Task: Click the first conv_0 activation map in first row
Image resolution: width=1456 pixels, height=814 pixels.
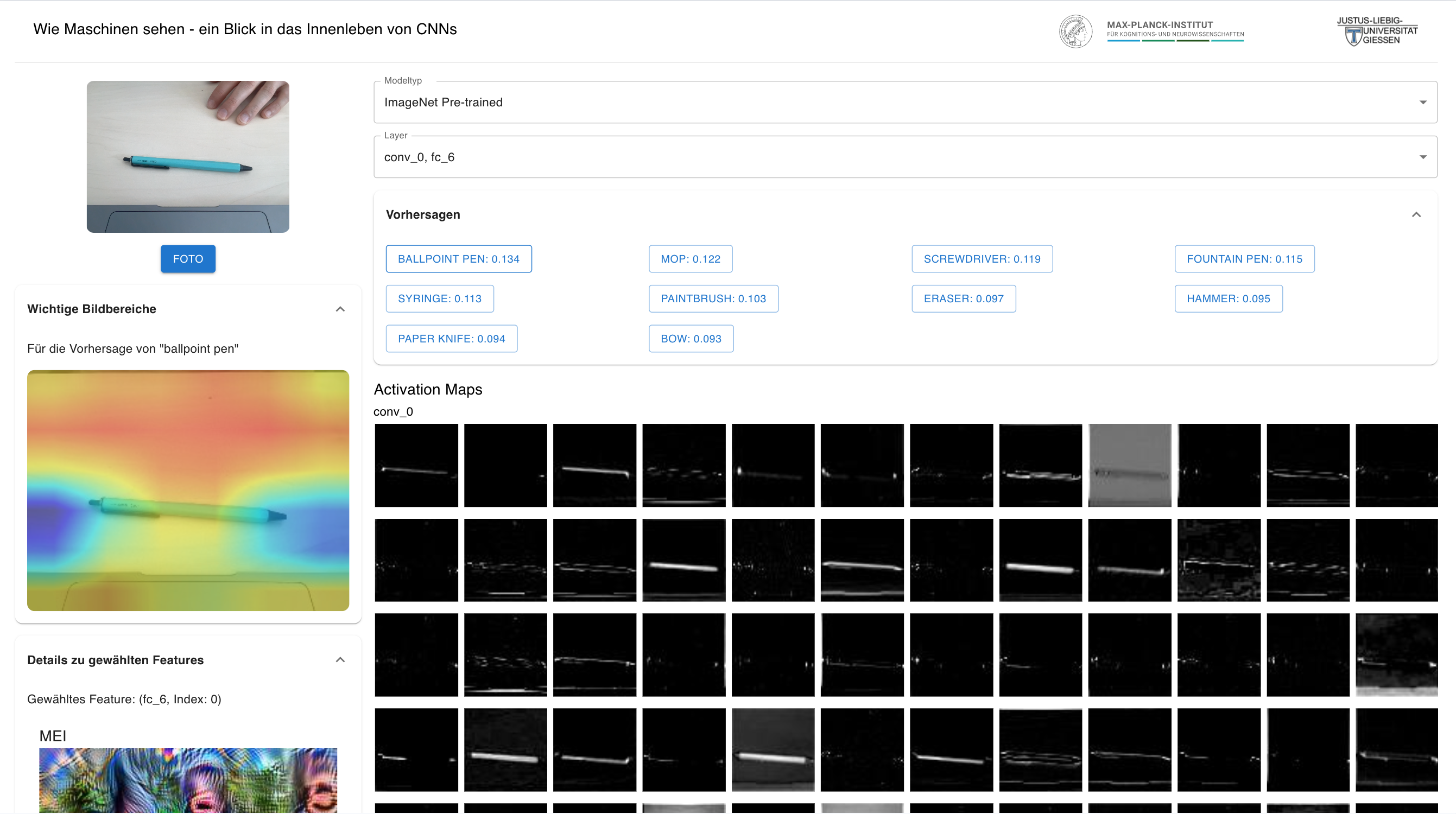Action: point(416,465)
